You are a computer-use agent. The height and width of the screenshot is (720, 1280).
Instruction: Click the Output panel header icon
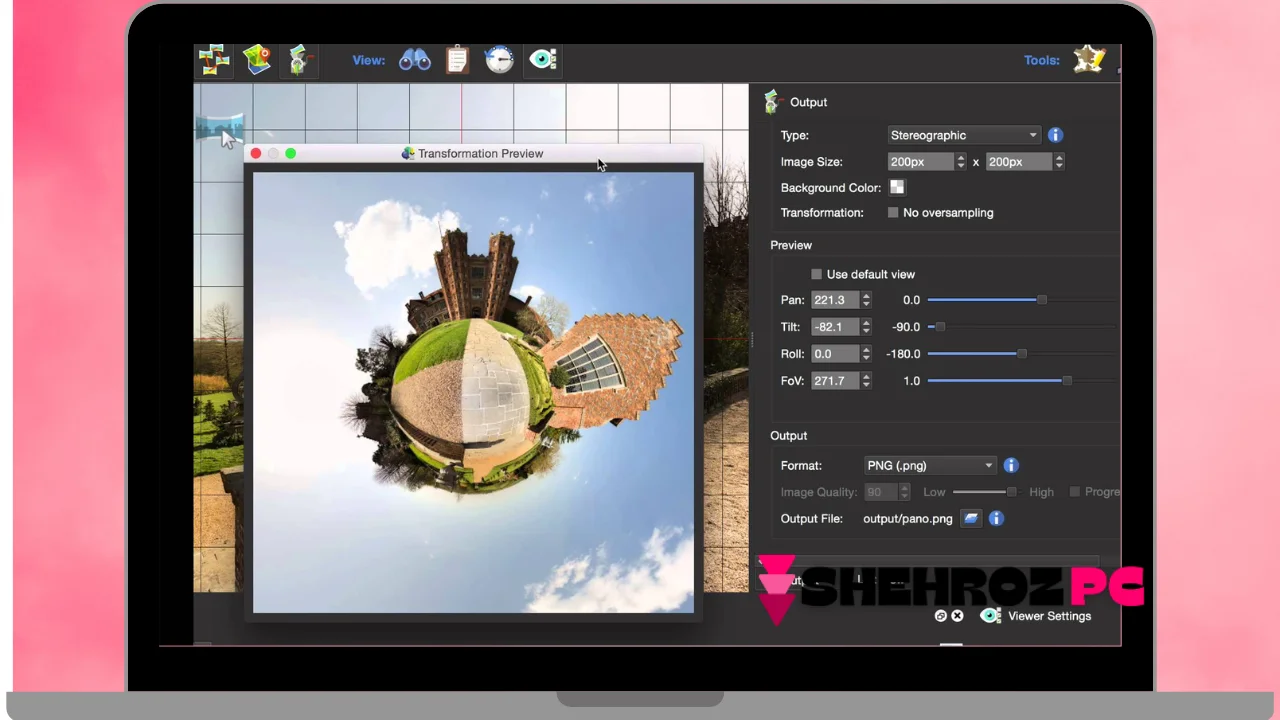(771, 102)
